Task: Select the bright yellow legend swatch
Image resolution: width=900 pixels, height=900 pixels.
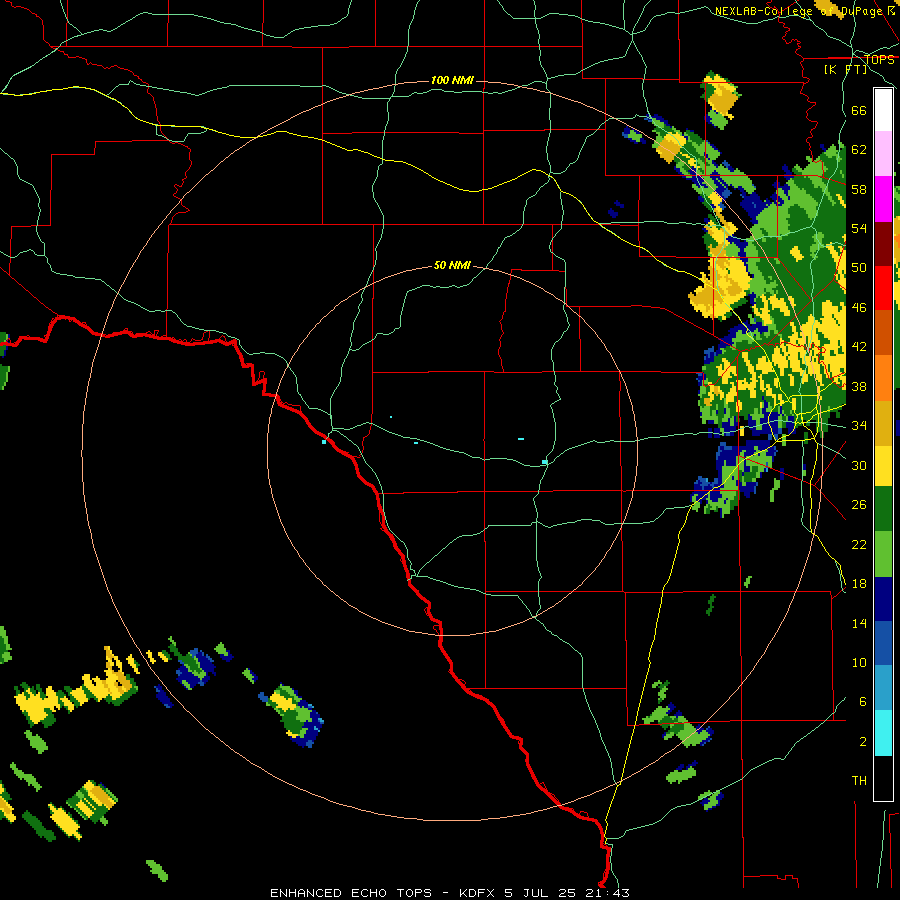Action: click(x=883, y=466)
